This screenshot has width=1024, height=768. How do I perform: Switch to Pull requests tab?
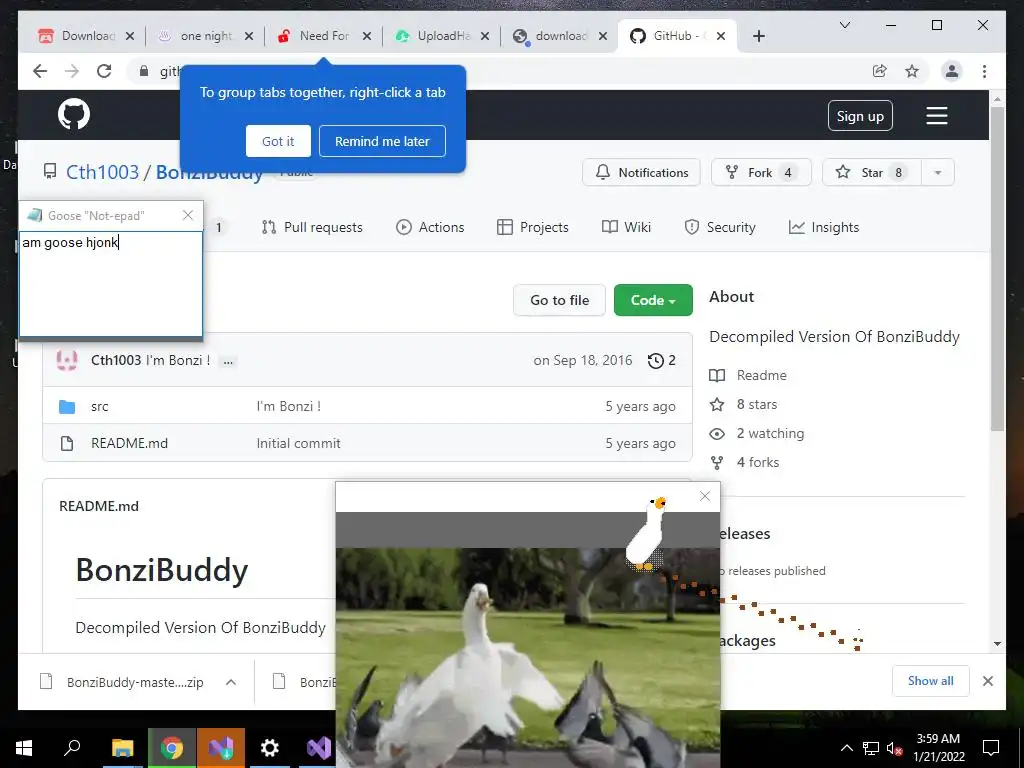312,227
